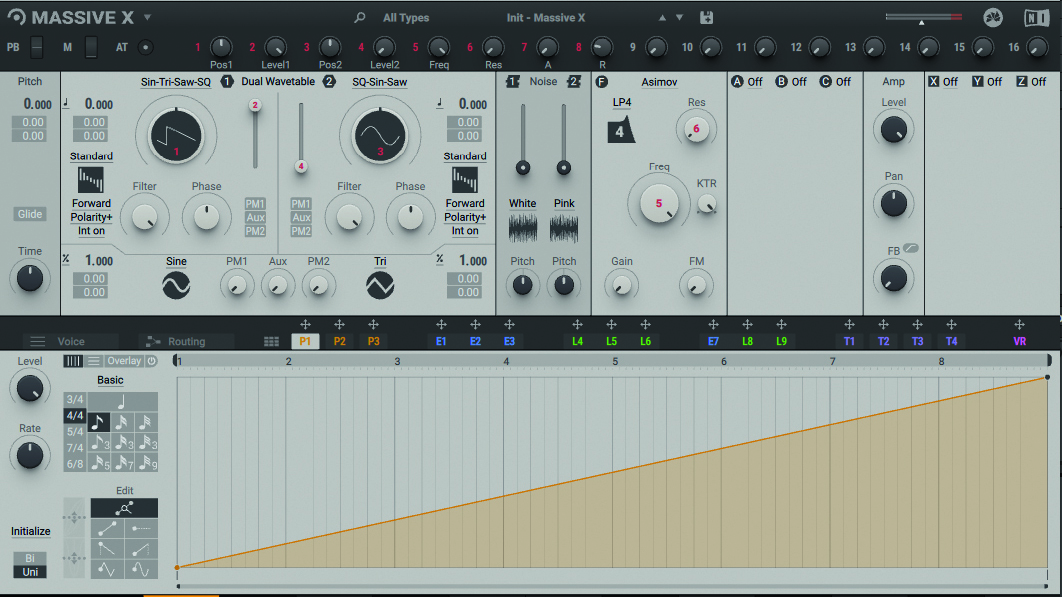Click the Sine waveform icon for PM1 oscillator

pos(176,287)
